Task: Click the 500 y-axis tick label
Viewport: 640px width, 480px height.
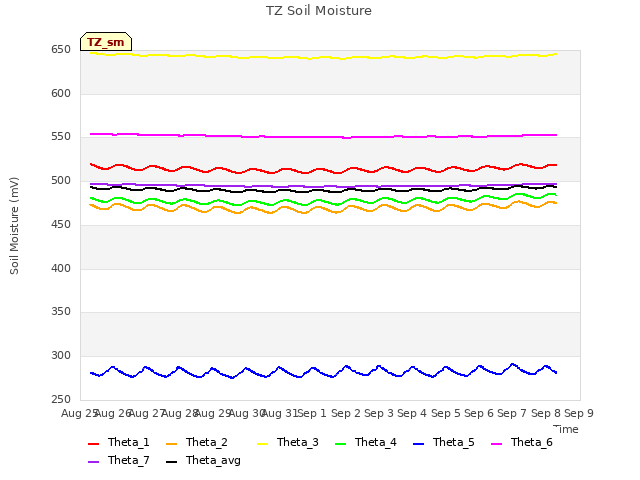Action: tap(61, 181)
